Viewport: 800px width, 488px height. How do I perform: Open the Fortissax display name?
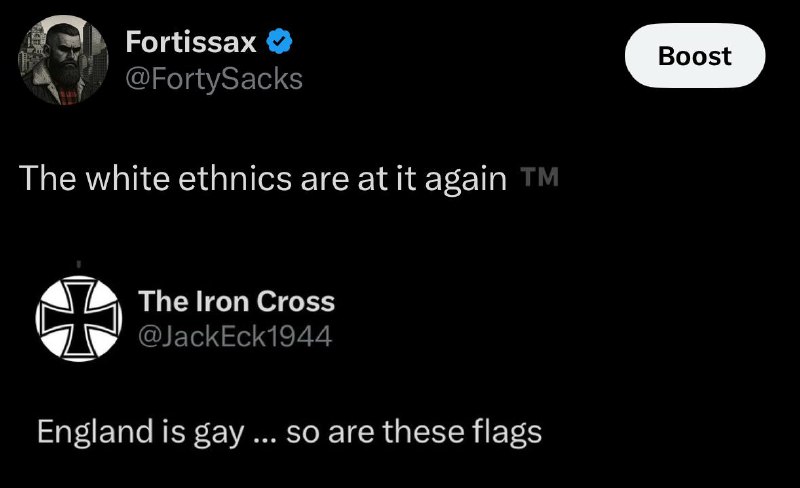click(x=191, y=42)
